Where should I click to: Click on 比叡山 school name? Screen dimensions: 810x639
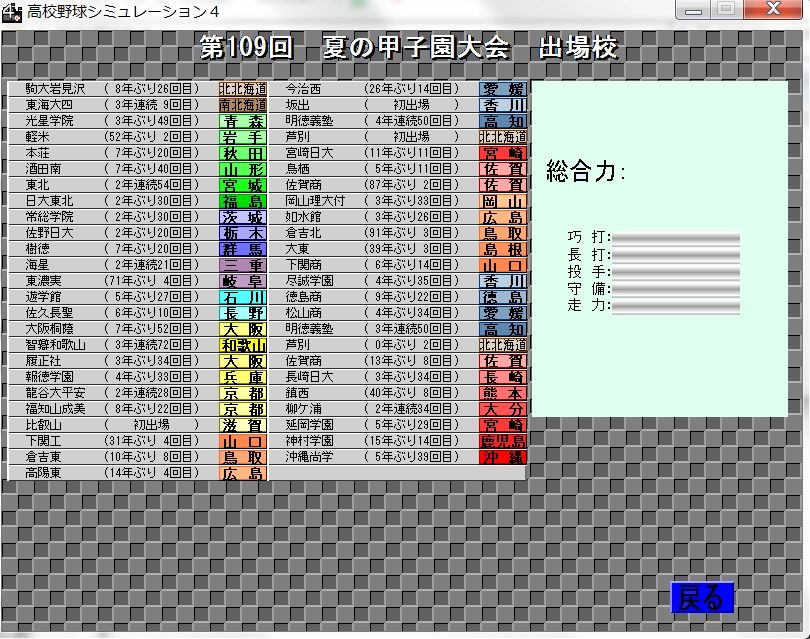pyautogui.click(x=43, y=425)
